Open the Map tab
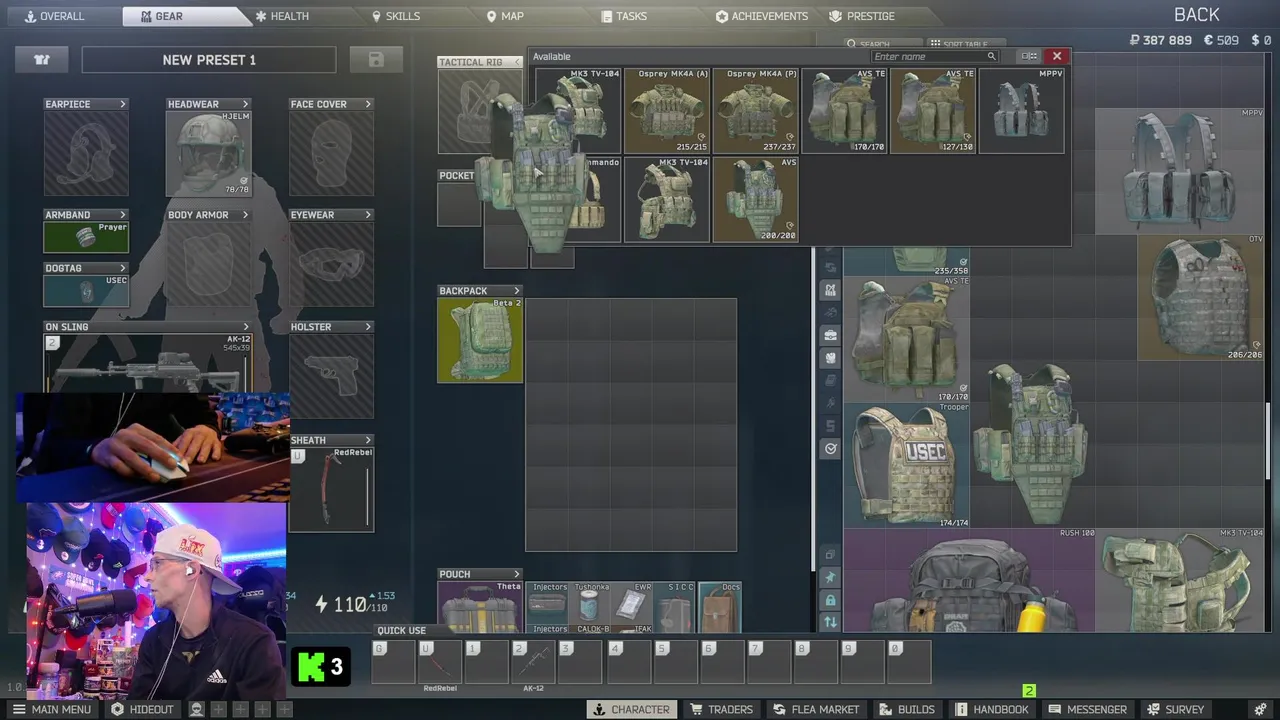 tap(505, 16)
